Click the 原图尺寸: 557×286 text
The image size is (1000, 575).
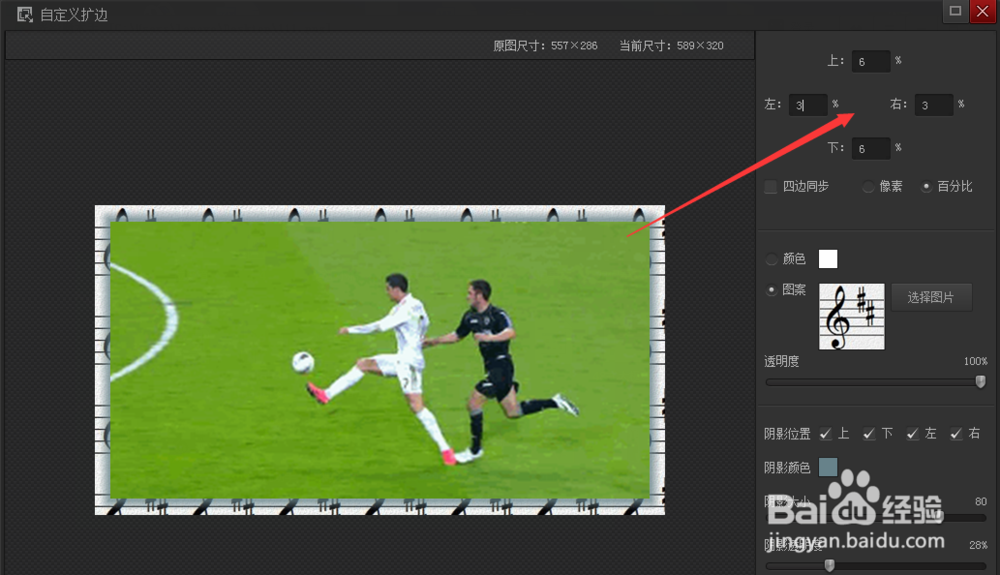[545, 46]
